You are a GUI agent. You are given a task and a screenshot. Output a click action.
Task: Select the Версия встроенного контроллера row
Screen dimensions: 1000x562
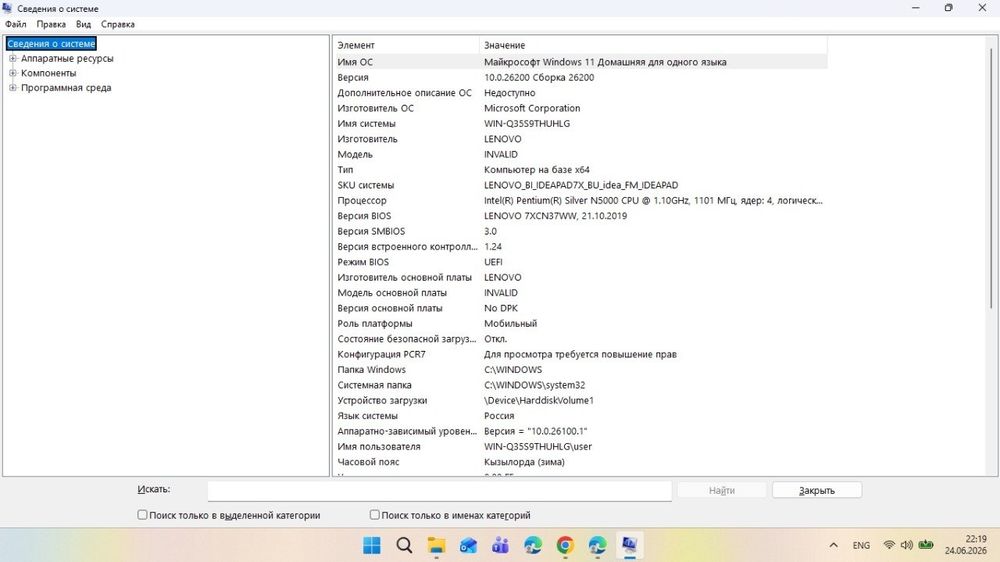[580, 246]
